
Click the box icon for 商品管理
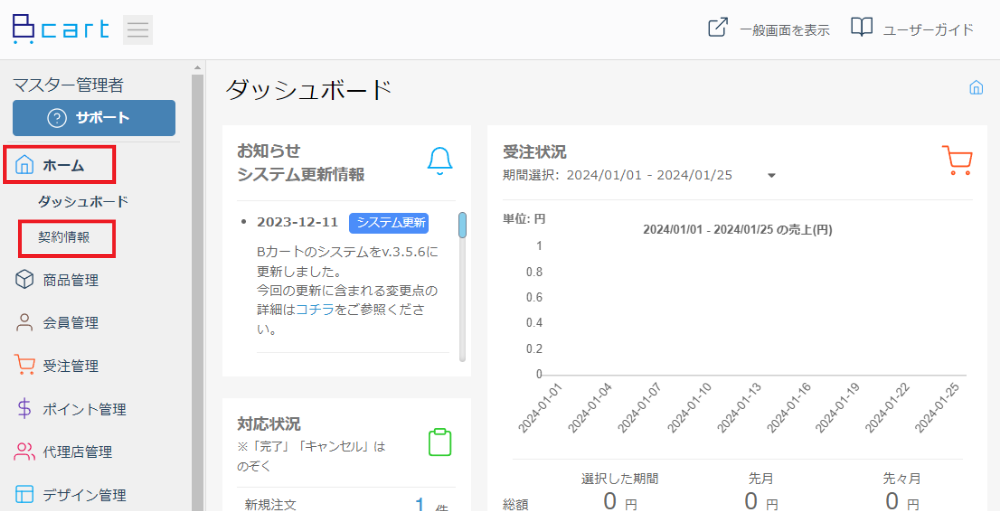[24, 280]
